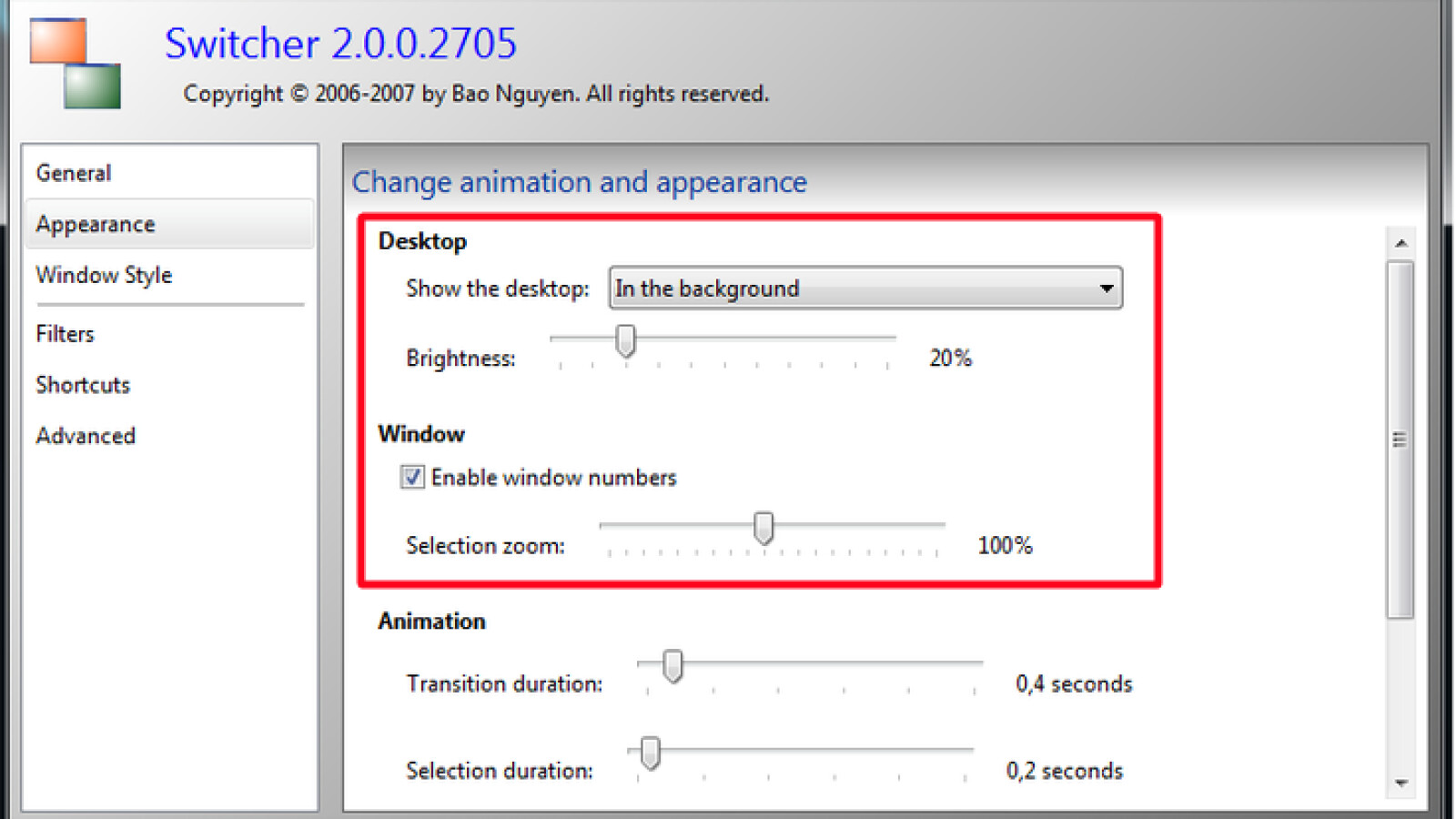Uncheck the Enable window numbers option
The height and width of the screenshot is (819, 1456).
(412, 477)
